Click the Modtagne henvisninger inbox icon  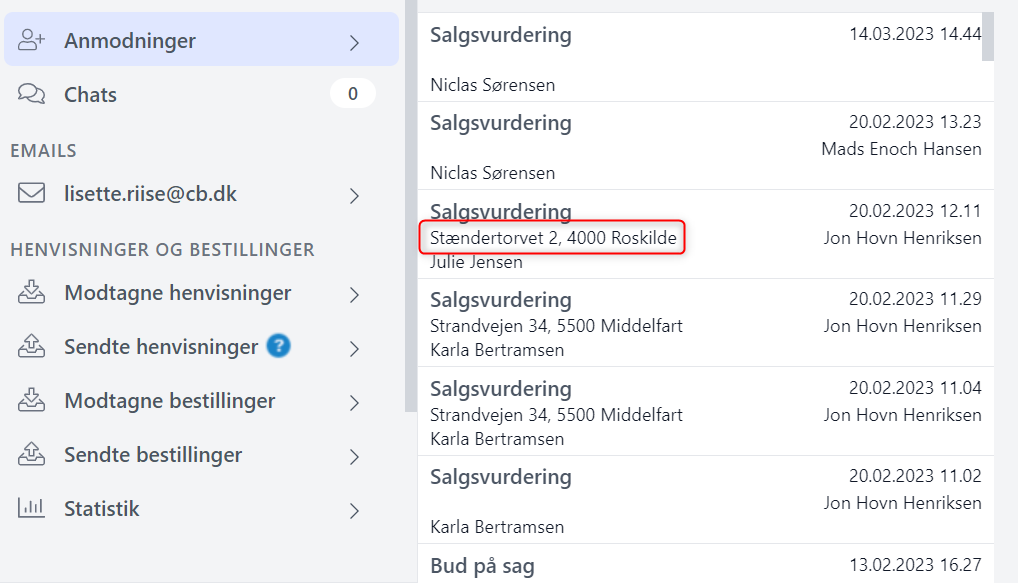[33, 293]
